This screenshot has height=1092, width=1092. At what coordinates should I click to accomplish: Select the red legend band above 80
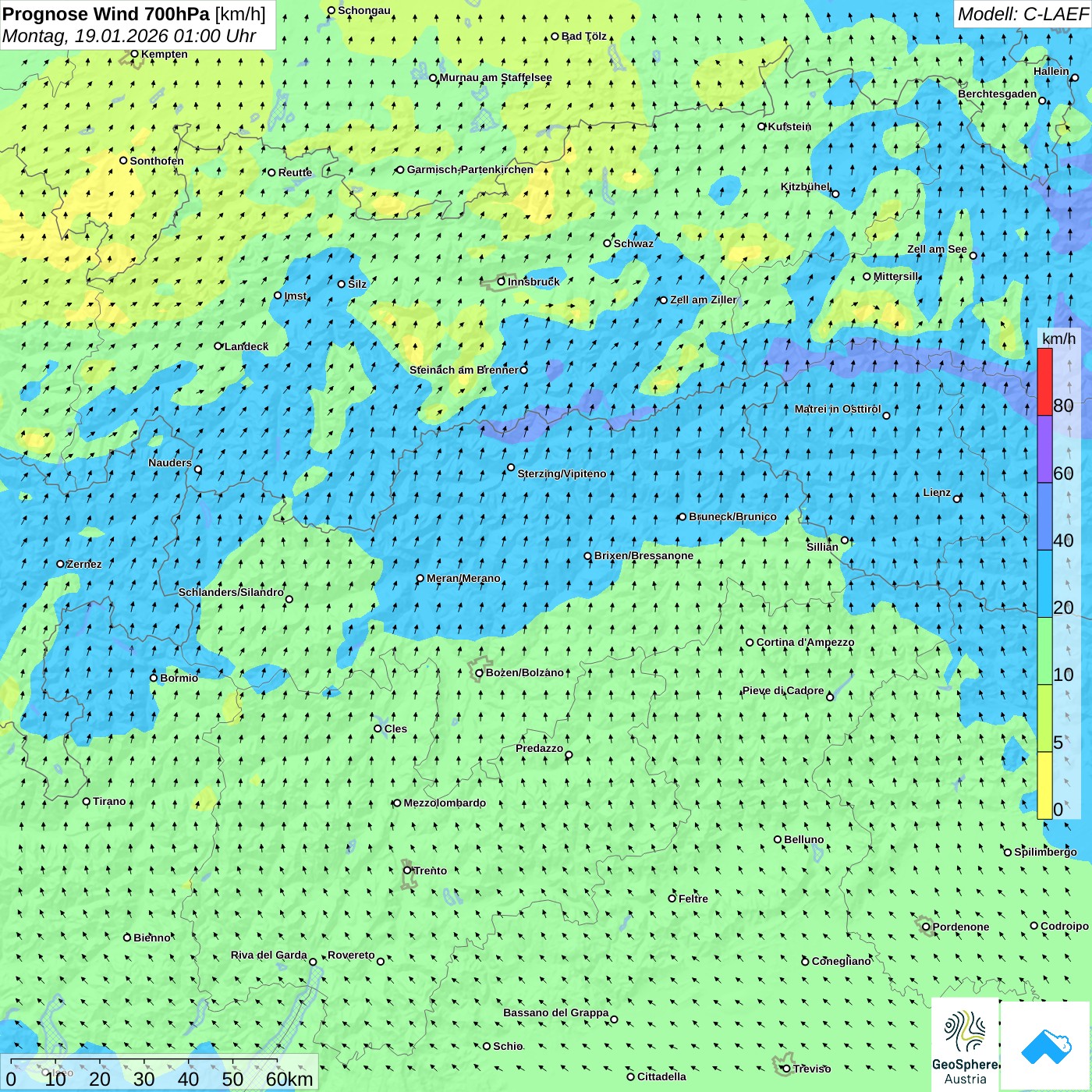(x=1044, y=381)
